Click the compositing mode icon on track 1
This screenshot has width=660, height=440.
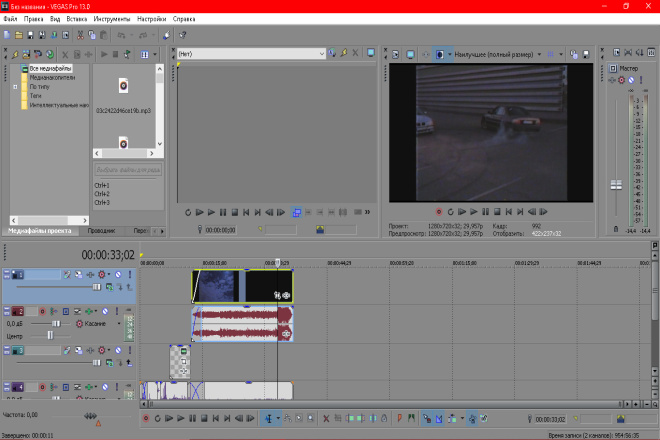point(109,287)
